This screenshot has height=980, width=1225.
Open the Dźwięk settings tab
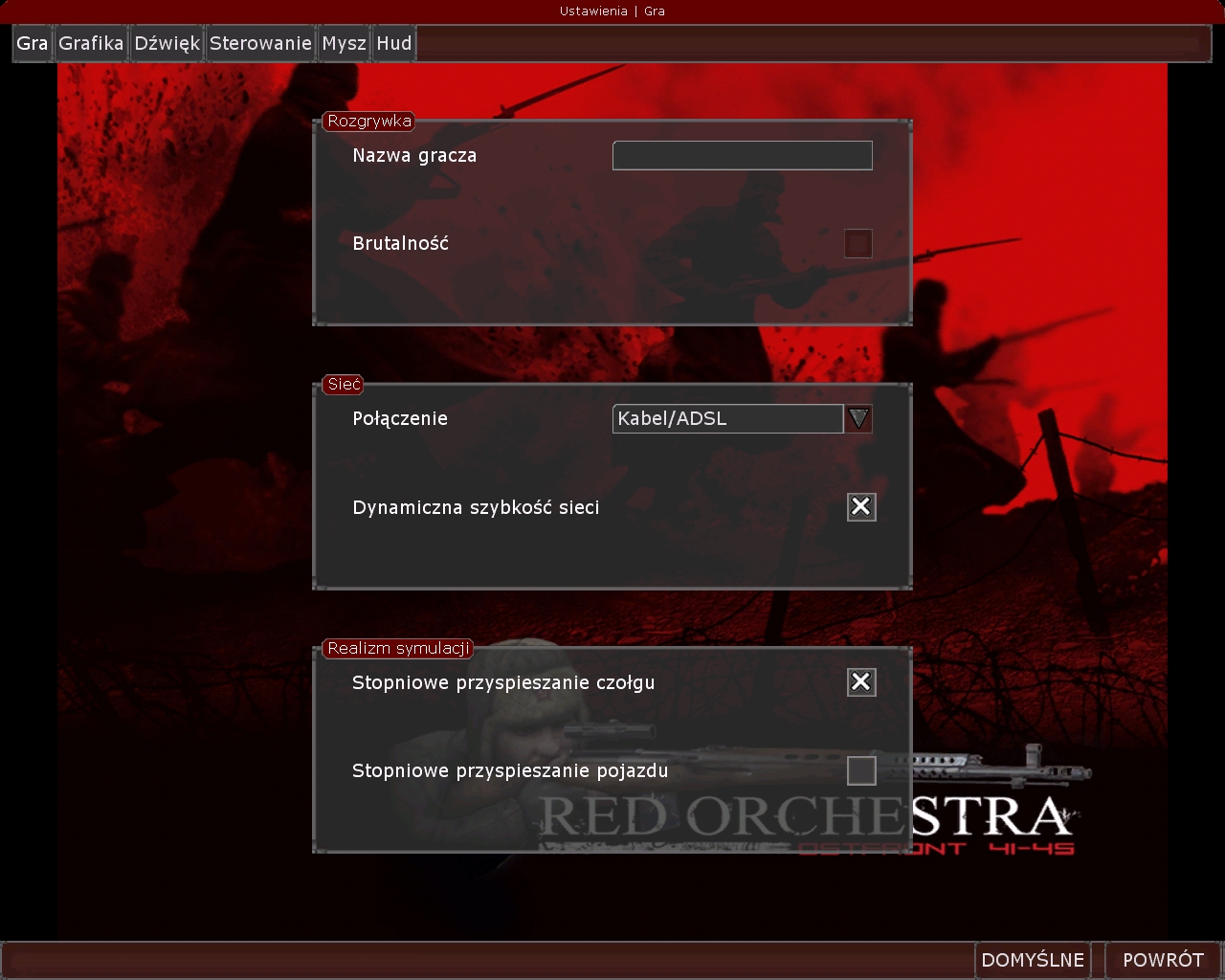click(167, 43)
